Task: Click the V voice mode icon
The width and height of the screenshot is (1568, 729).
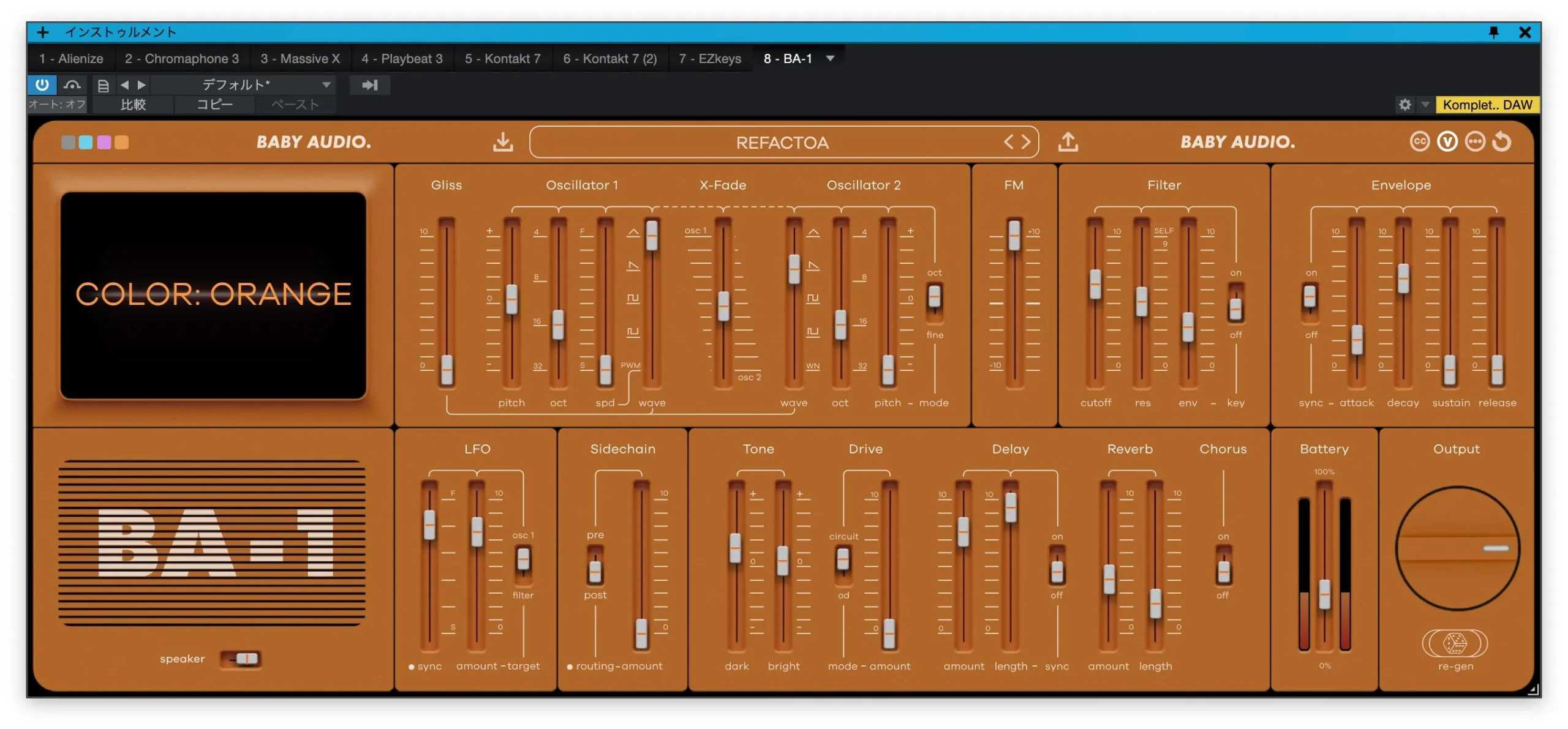Action: pyautogui.click(x=1447, y=142)
